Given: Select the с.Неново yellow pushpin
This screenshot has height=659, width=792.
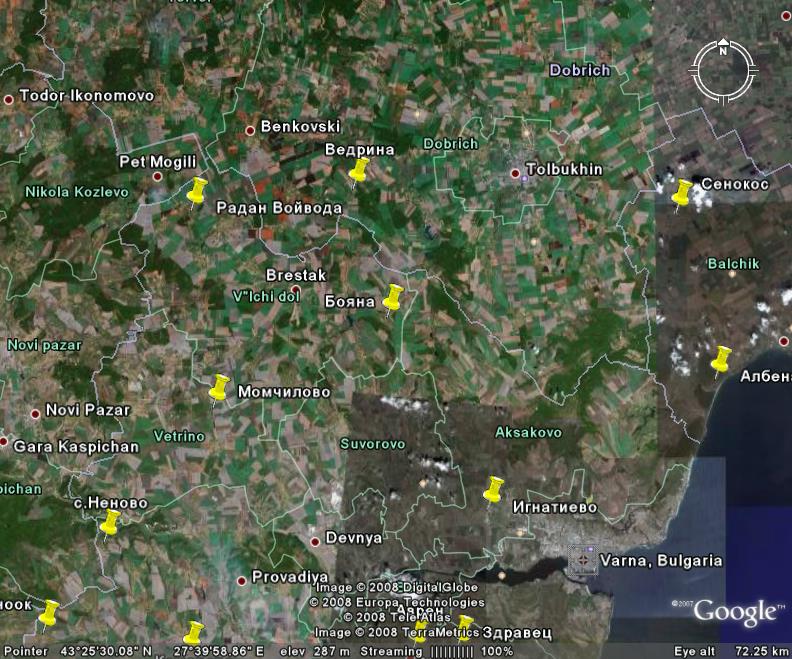Looking at the screenshot, I should pyautogui.click(x=110, y=524).
